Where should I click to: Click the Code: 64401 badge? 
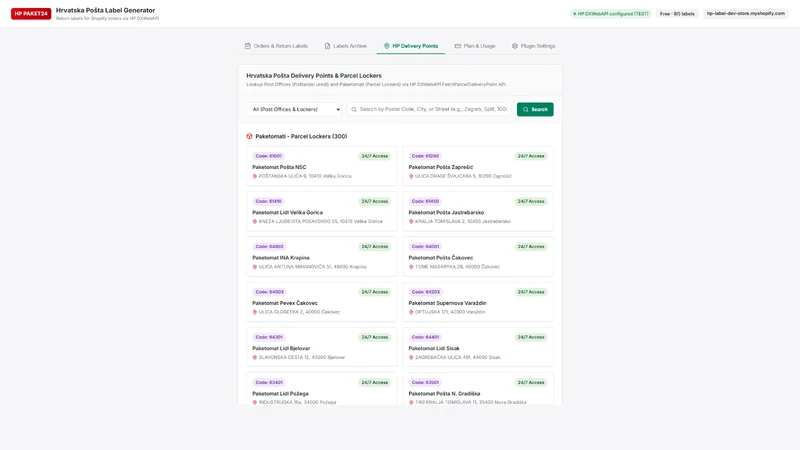[425, 337]
